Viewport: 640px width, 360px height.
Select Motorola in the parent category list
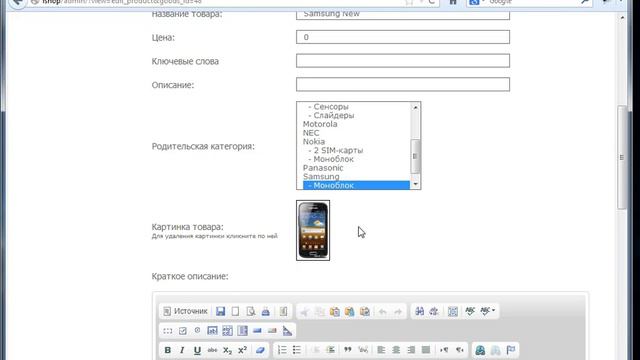pos(320,124)
